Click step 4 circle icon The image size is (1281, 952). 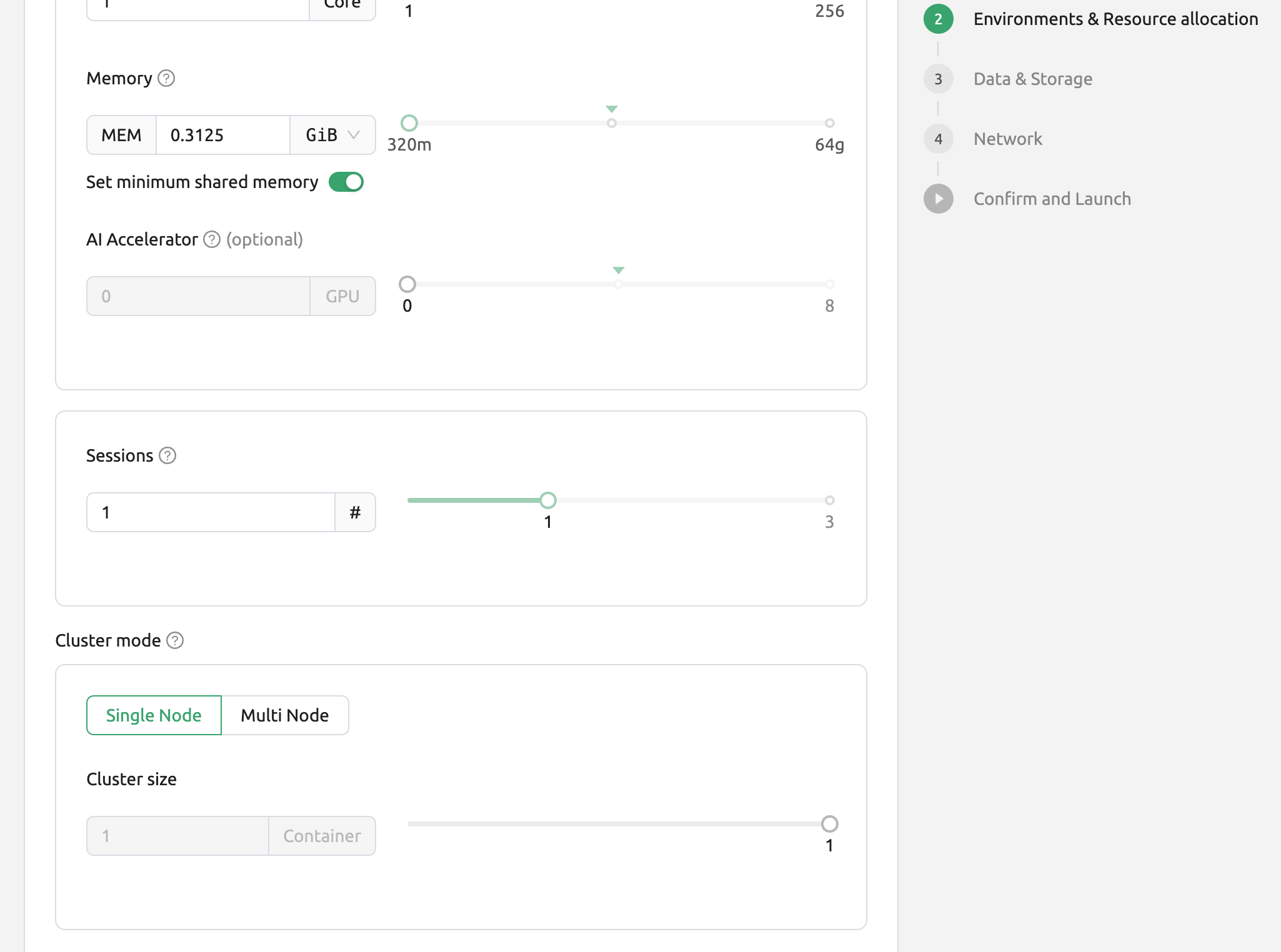939,139
